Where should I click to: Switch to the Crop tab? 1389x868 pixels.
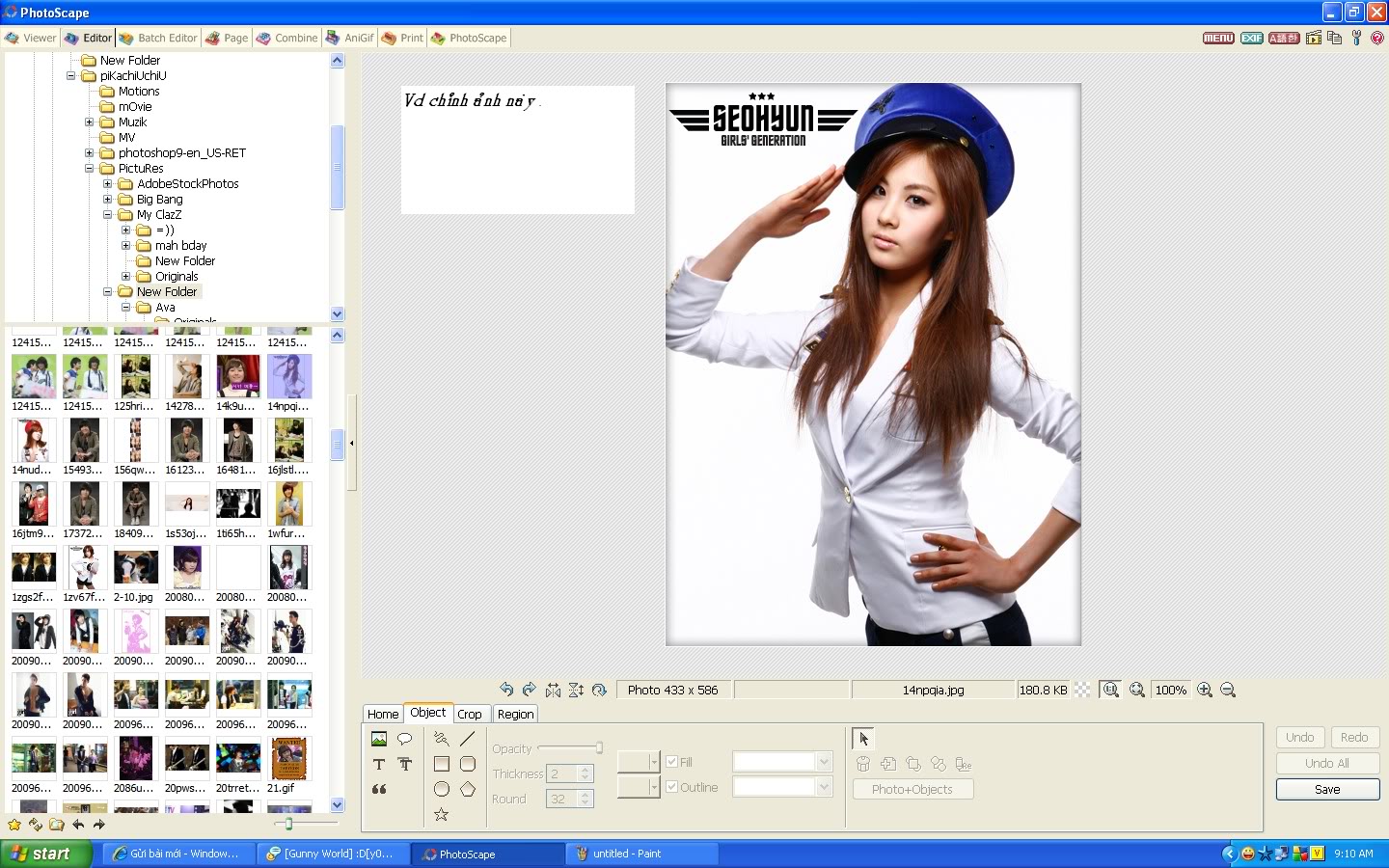[470, 714]
